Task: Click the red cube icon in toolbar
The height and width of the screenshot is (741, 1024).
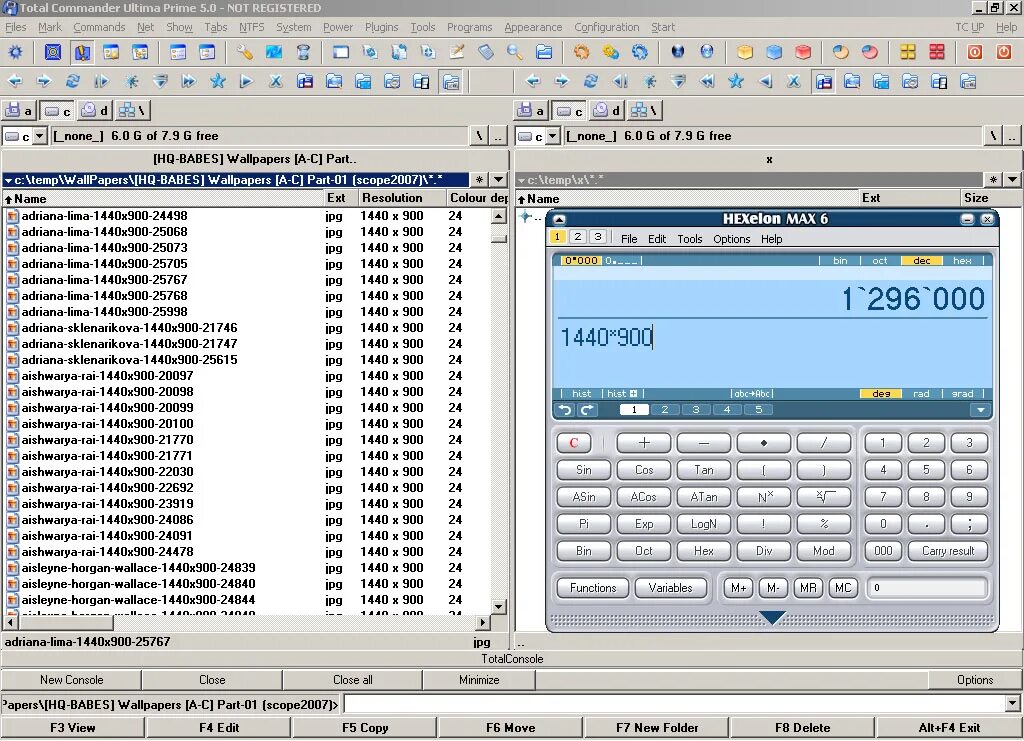Action: pyautogui.click(x=803, y=52)
